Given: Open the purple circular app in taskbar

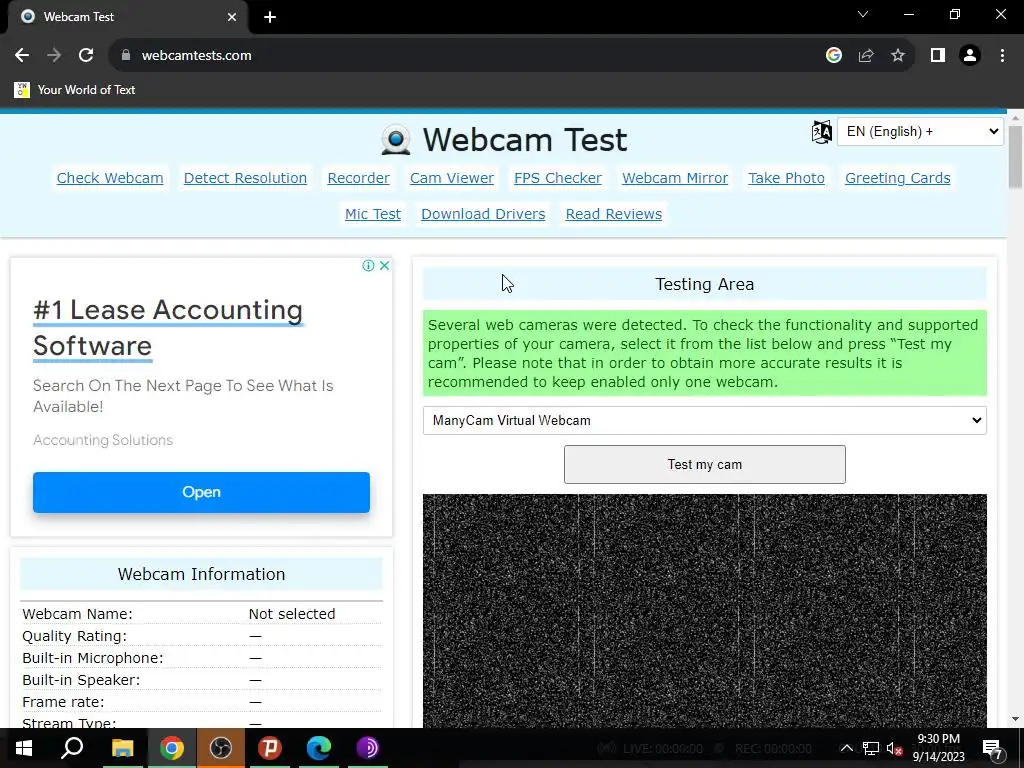Looking at the screenshot, I should (x=368, y=748).
